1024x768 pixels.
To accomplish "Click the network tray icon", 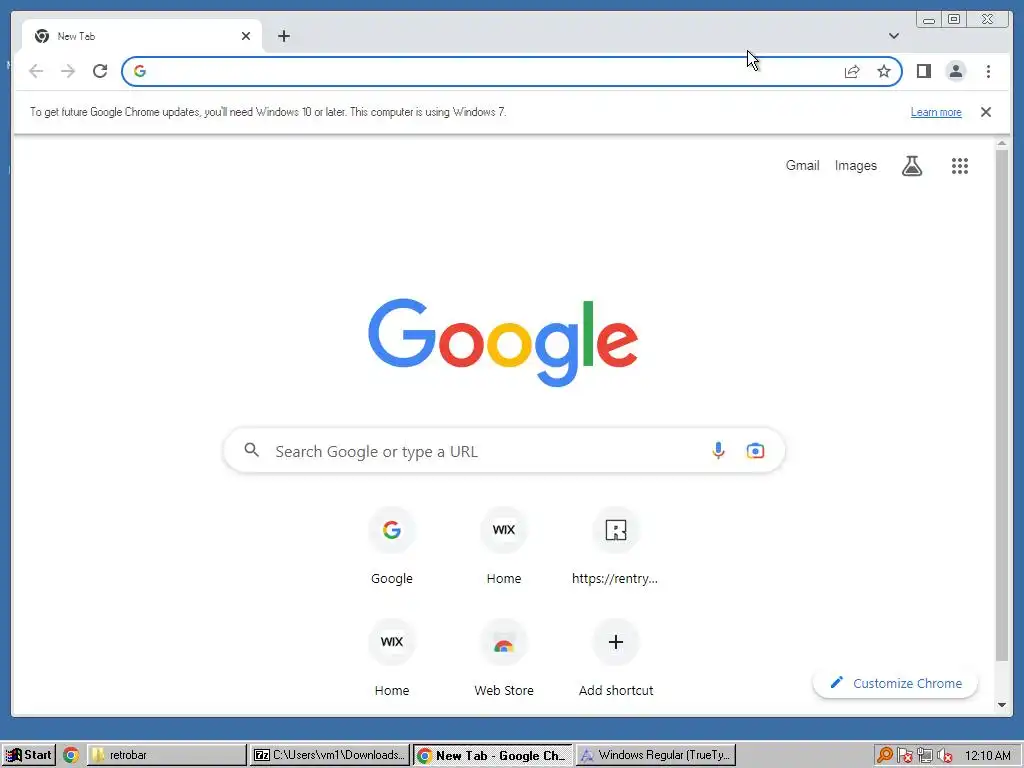I will 924,755.
